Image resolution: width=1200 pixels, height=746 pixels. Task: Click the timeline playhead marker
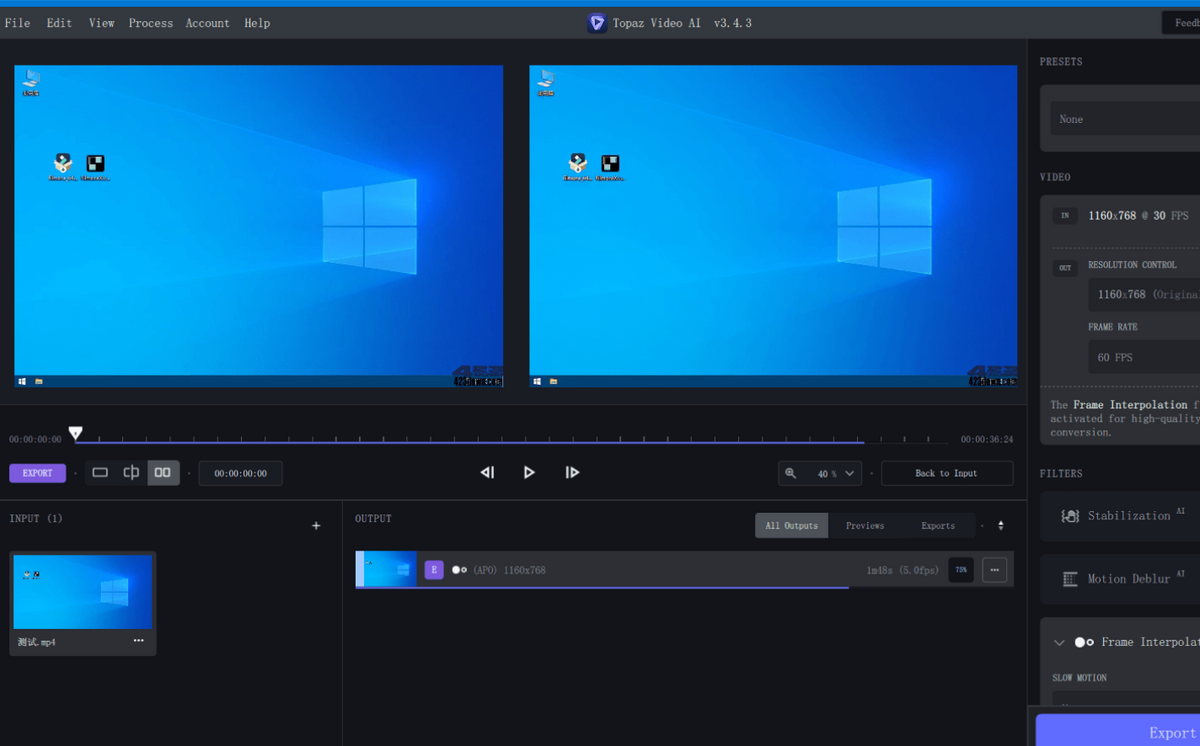75,433
